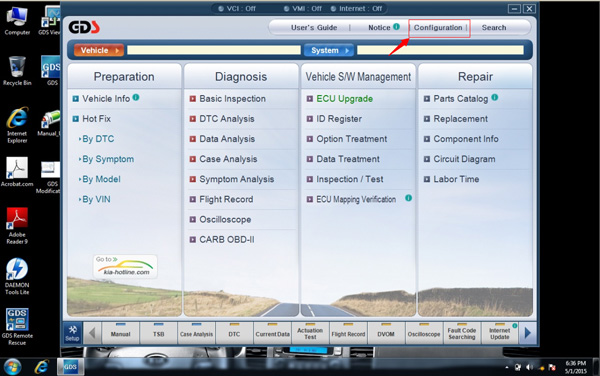Image resolution: width=600 pixels, height=376 pixels.
Task: Click the GDS logo
Action: 84,27
